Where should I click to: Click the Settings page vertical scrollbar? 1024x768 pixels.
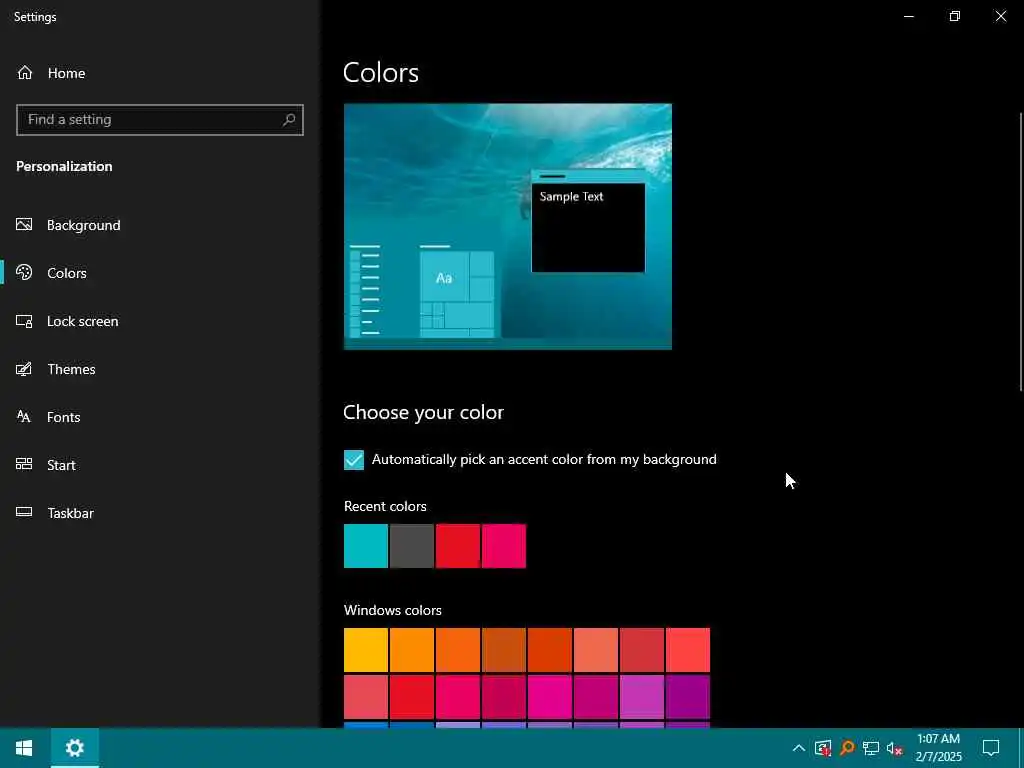click(1020, 252)
